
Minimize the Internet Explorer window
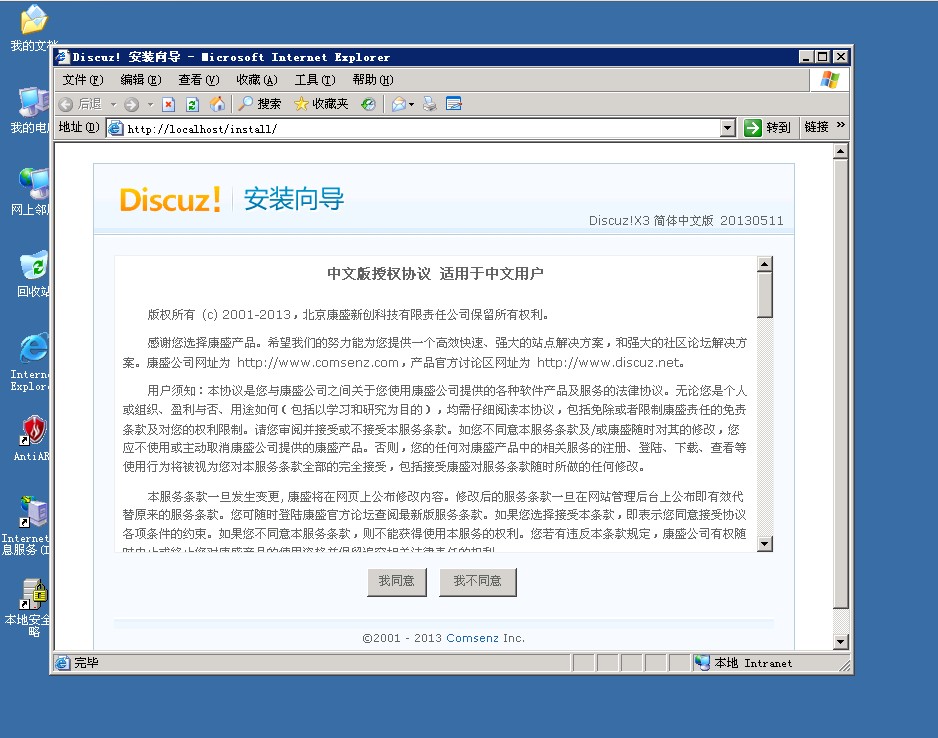[x=806, y=57]
